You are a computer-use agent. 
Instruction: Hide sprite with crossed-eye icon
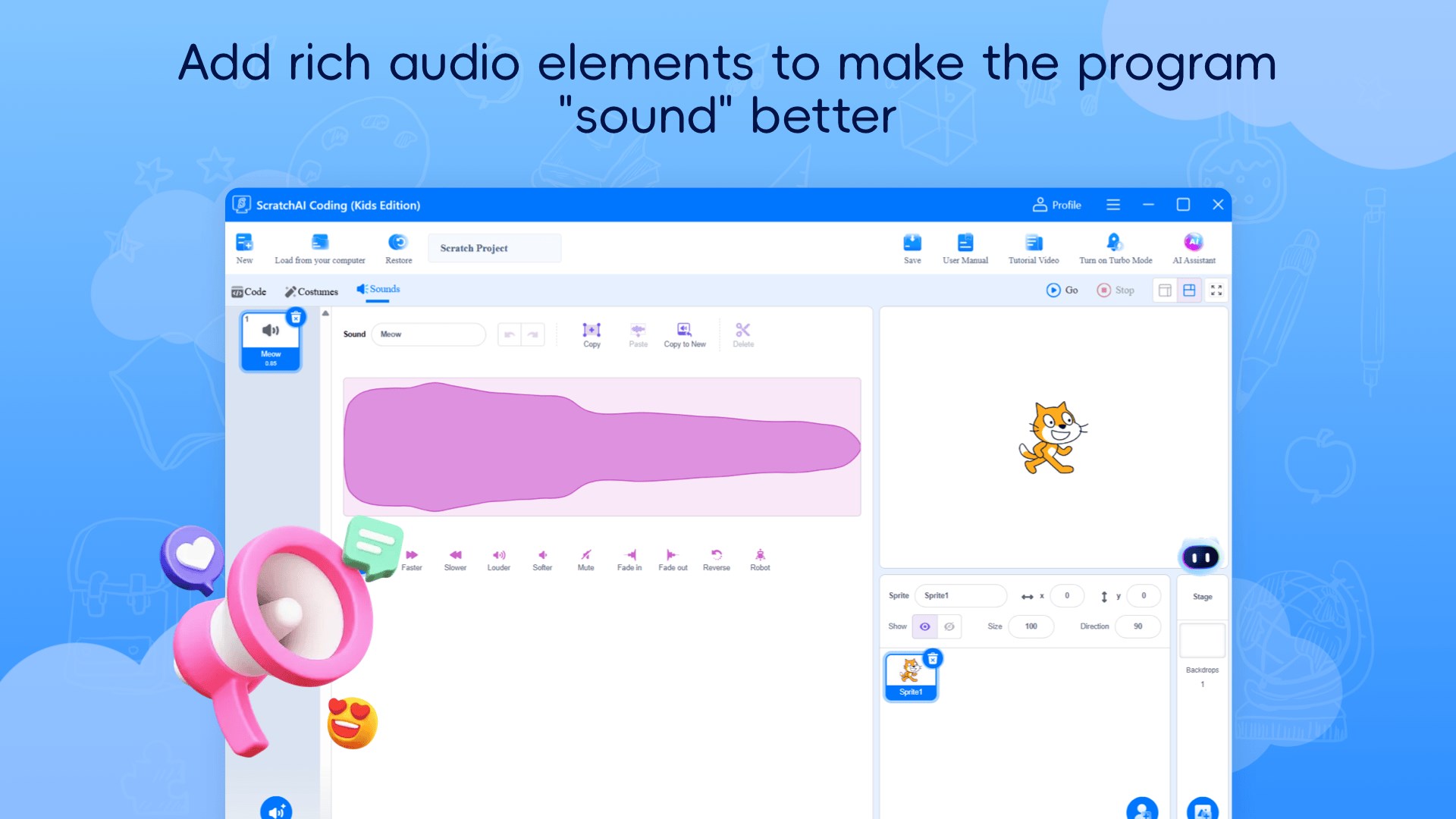[x=949, y=626]
